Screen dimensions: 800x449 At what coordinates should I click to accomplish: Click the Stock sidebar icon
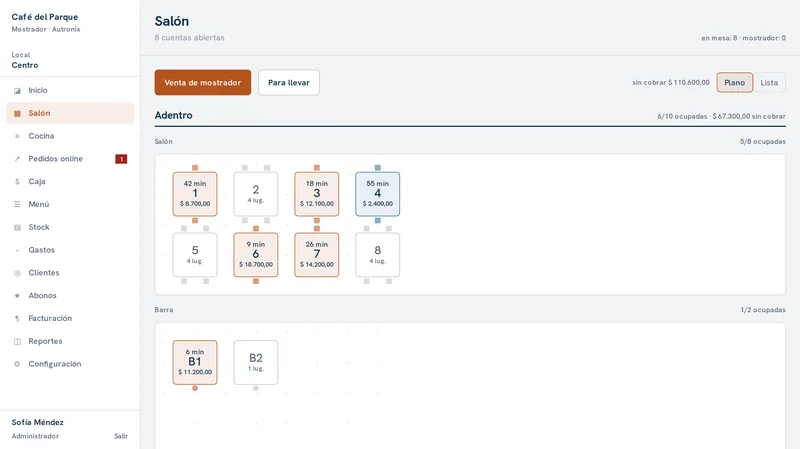(17, 228)
